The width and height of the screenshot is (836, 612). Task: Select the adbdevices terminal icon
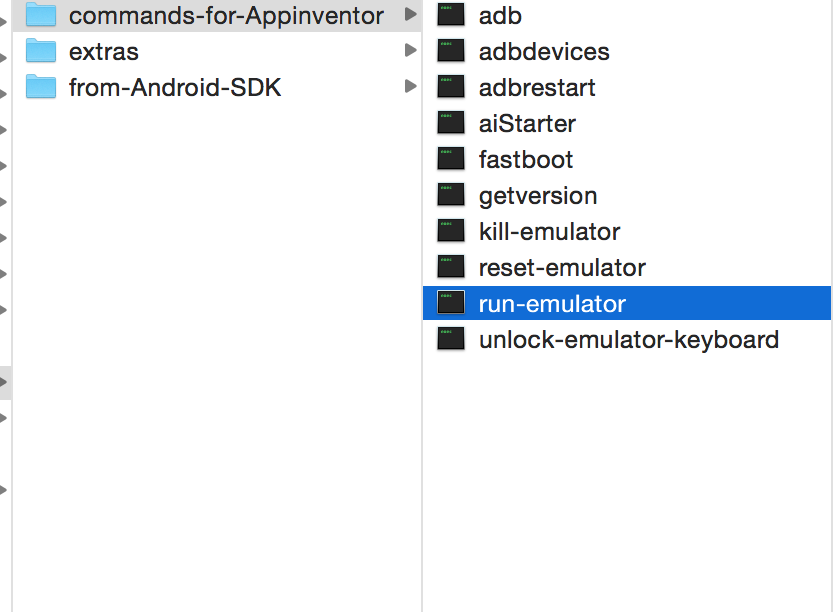pos(451,51)
